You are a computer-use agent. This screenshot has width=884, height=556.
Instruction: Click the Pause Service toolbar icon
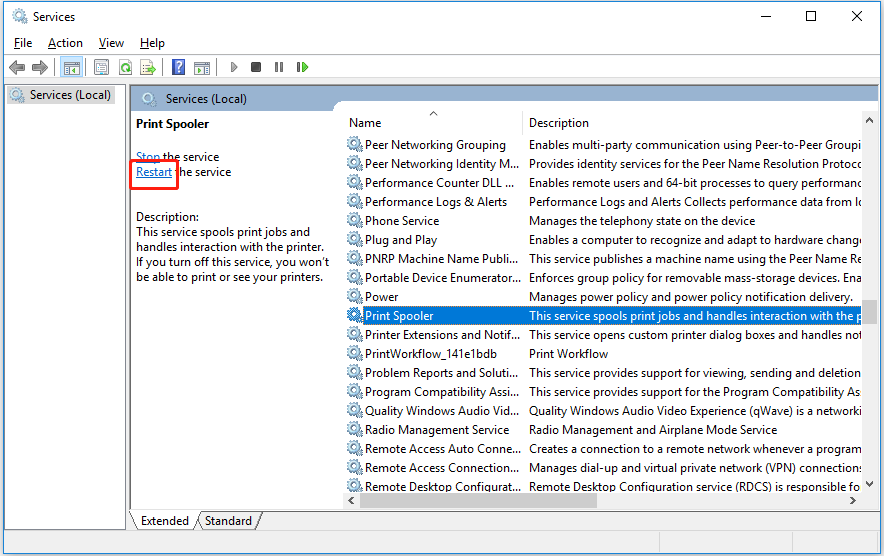[279, 67]
